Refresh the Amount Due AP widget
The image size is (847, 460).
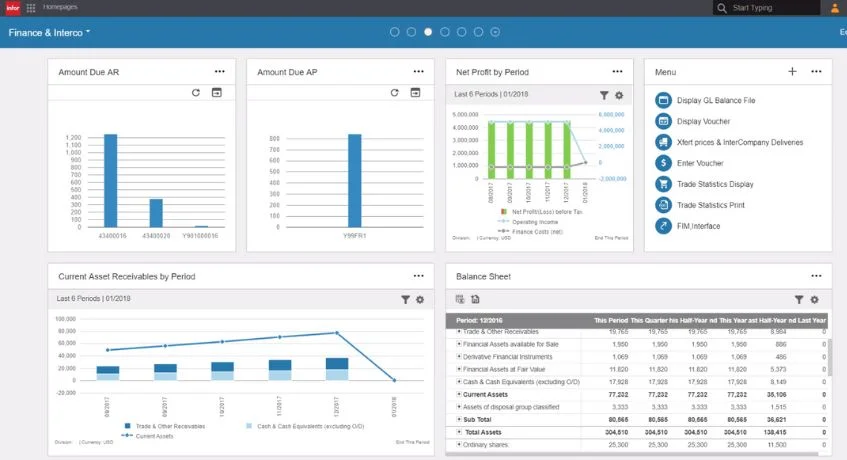[x=394, y=92]
